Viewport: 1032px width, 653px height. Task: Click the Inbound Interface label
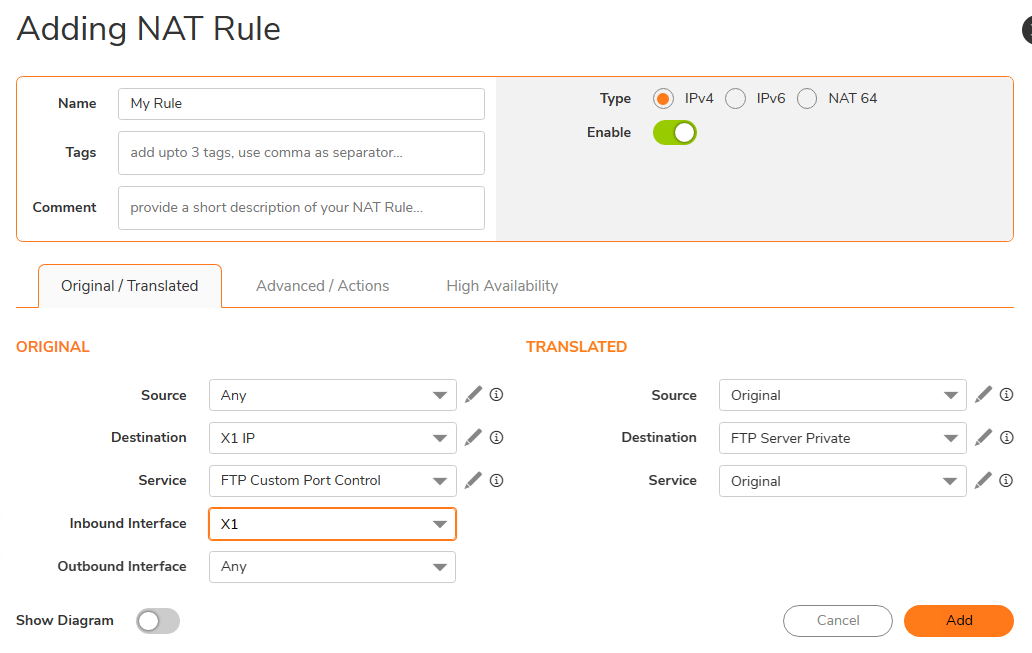(128, 523)
